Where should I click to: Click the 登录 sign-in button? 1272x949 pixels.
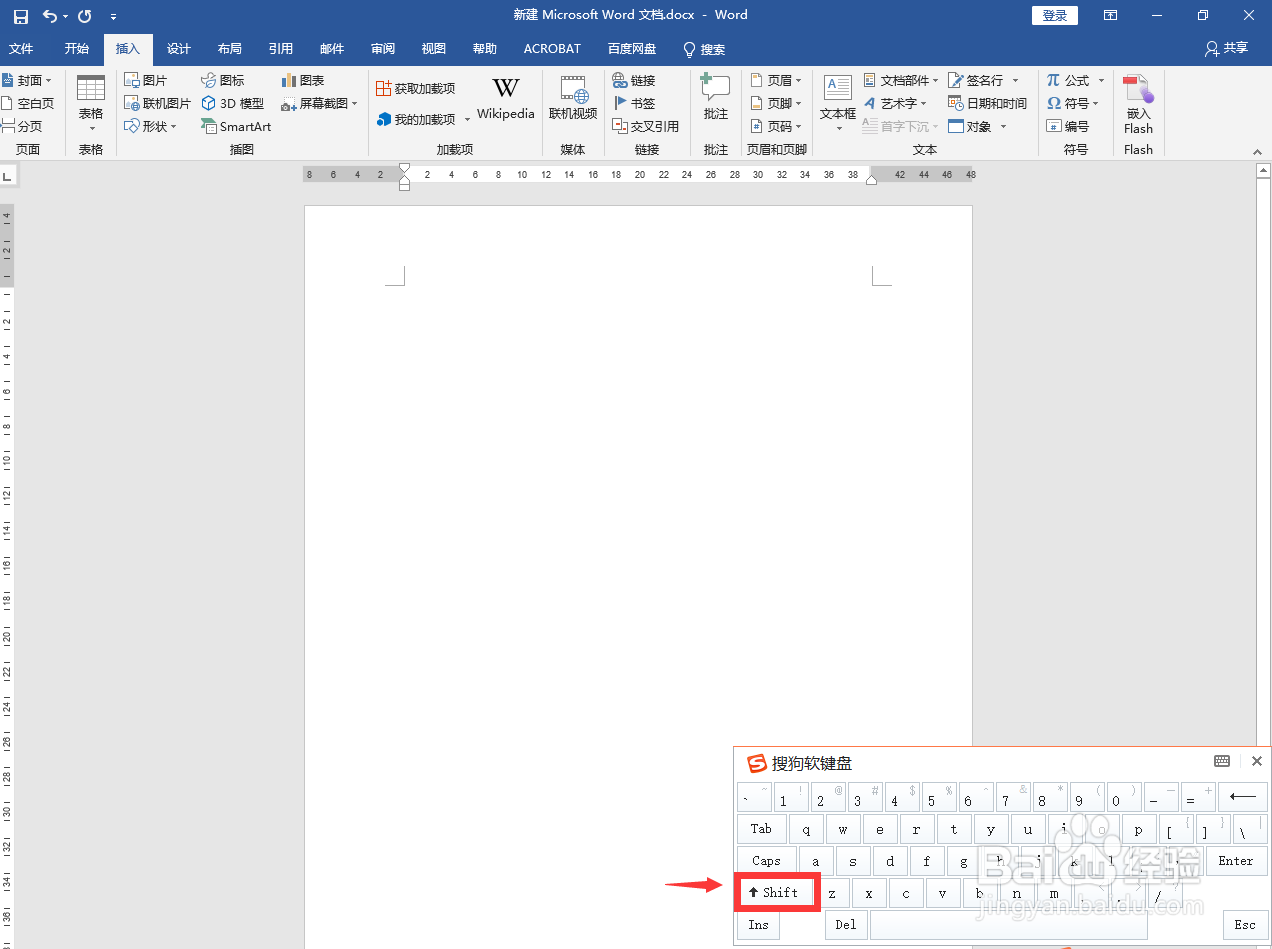1055,15
